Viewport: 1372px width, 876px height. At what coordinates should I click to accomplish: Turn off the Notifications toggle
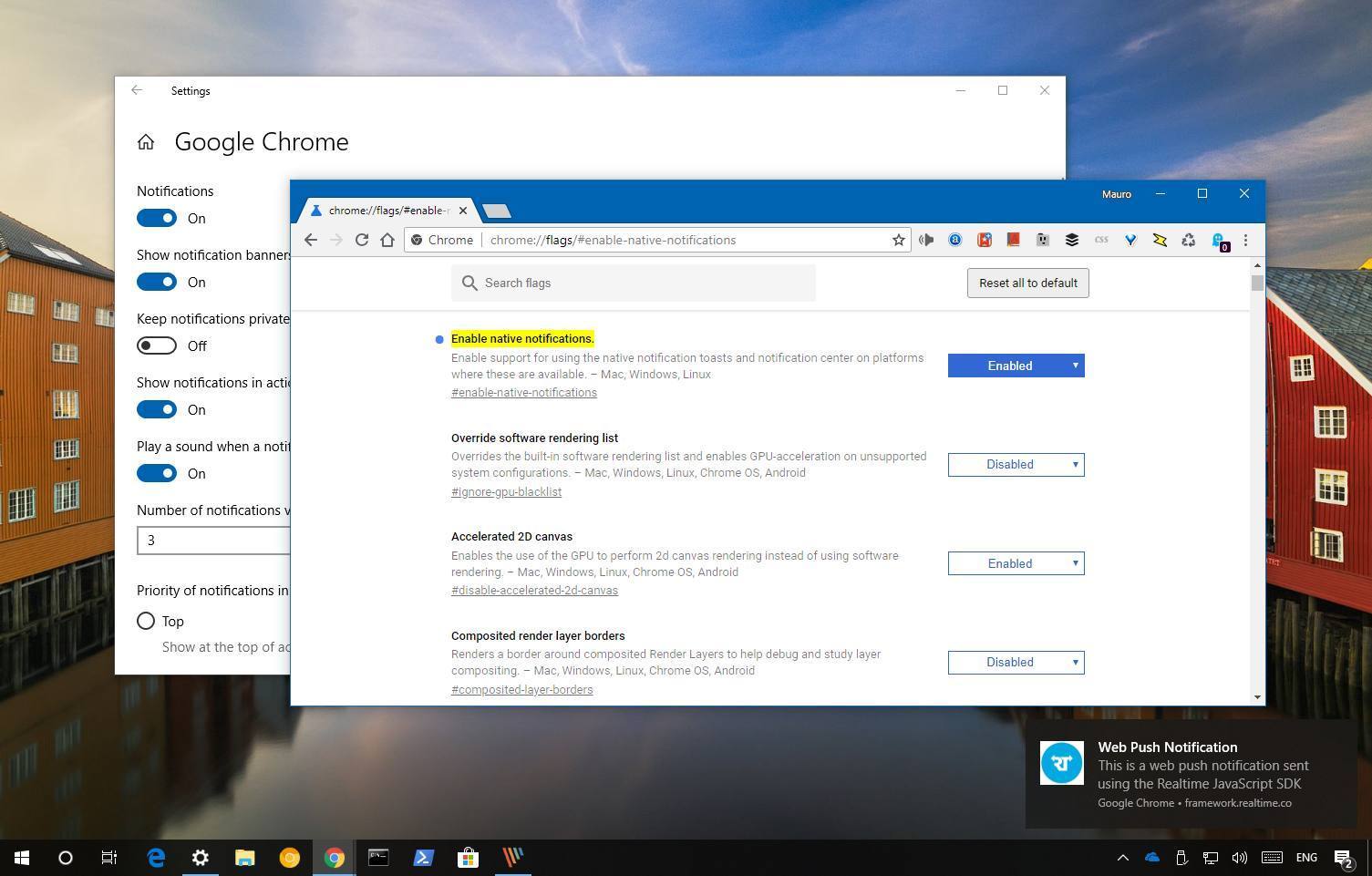coord(157,218)
